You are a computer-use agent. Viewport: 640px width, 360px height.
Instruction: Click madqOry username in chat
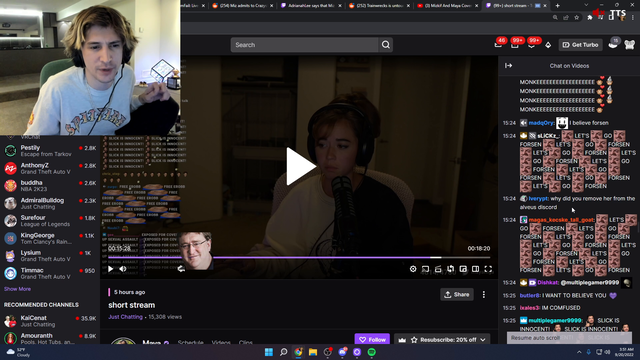pyautogui.click(x=541, y=123)
